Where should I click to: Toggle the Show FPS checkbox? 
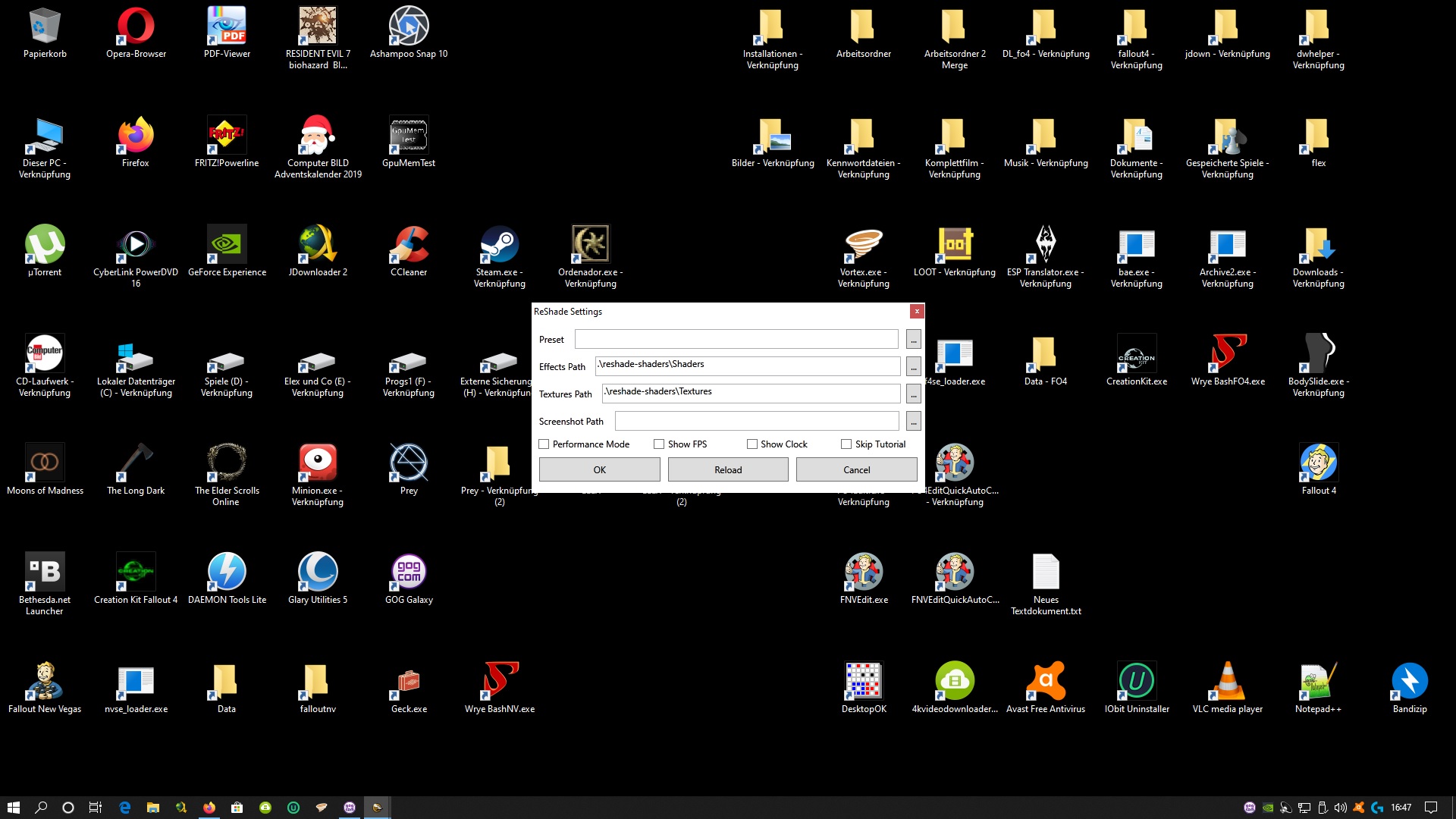[x=659, y=444]
